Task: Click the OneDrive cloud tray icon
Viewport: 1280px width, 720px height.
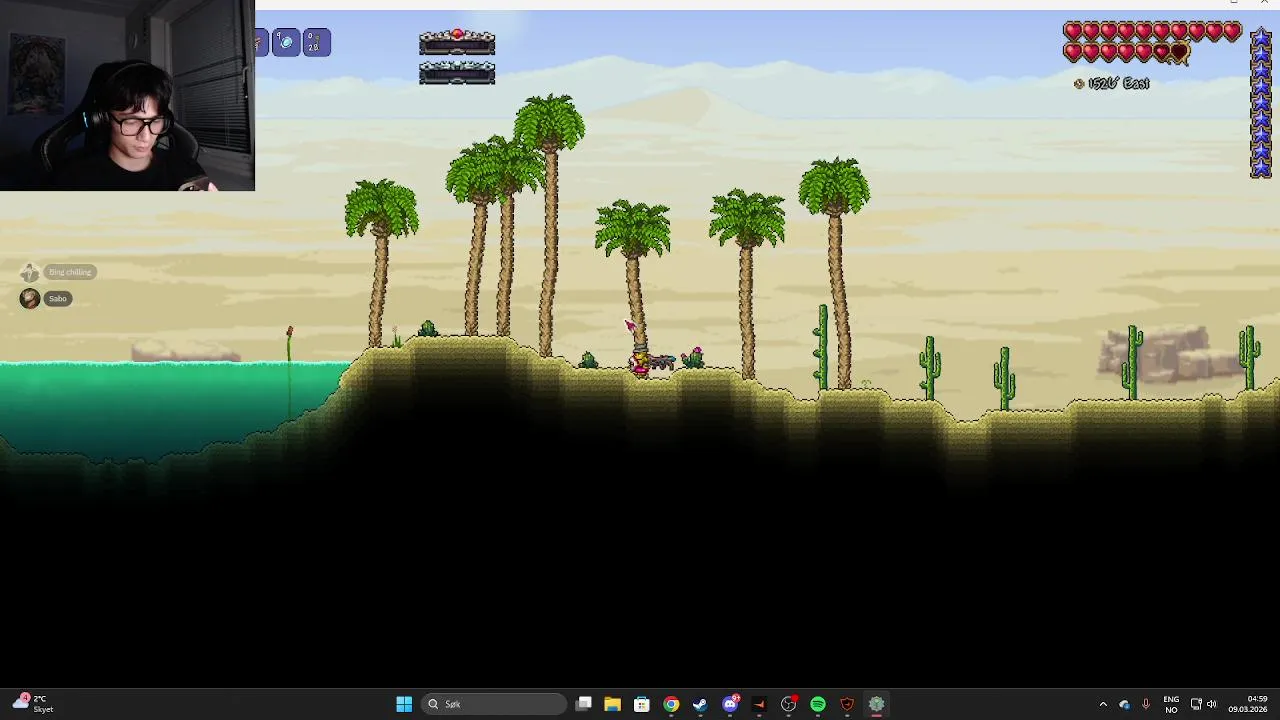Action: click(x=1125, y=704)
